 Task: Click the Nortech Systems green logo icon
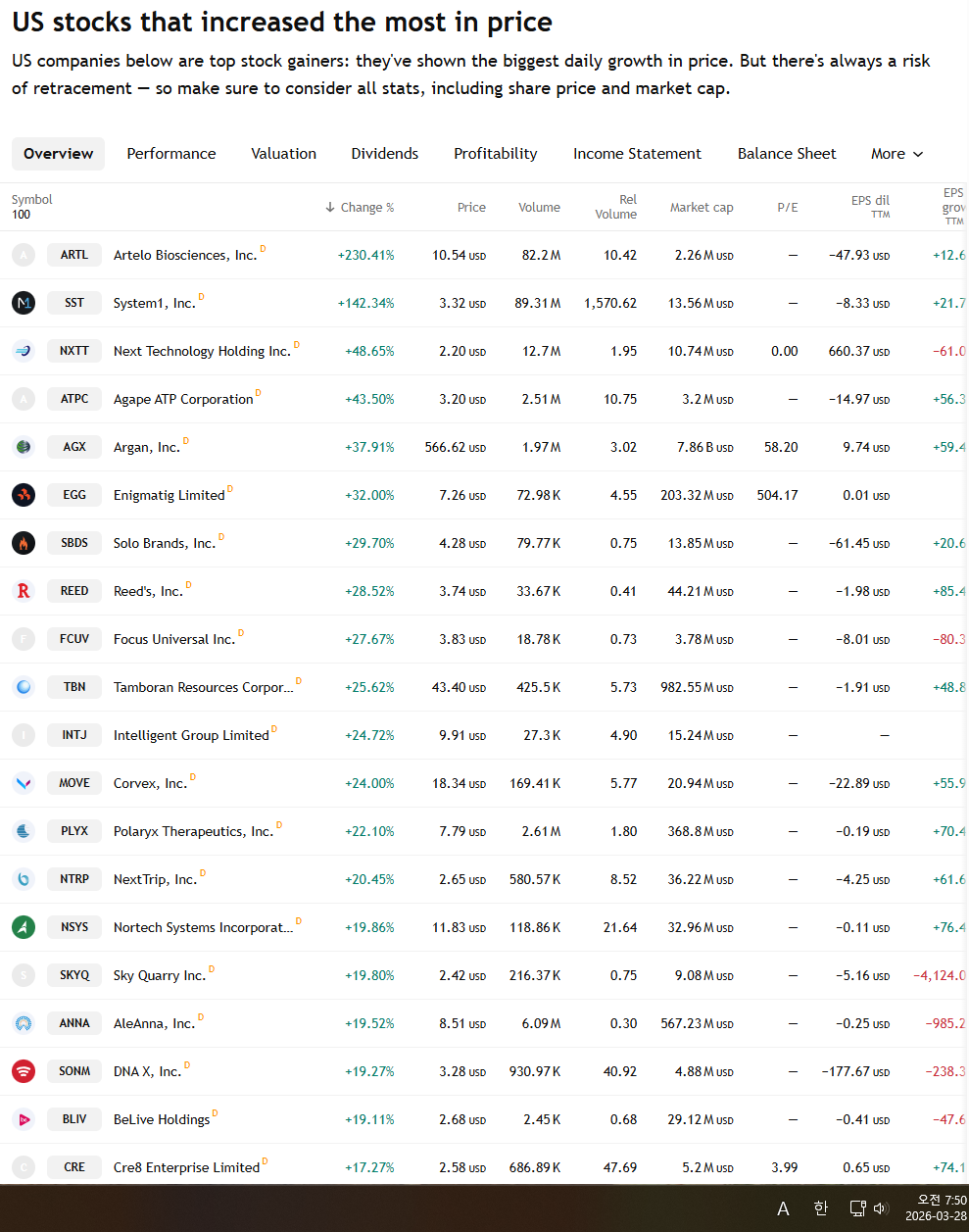coord(24,927)
